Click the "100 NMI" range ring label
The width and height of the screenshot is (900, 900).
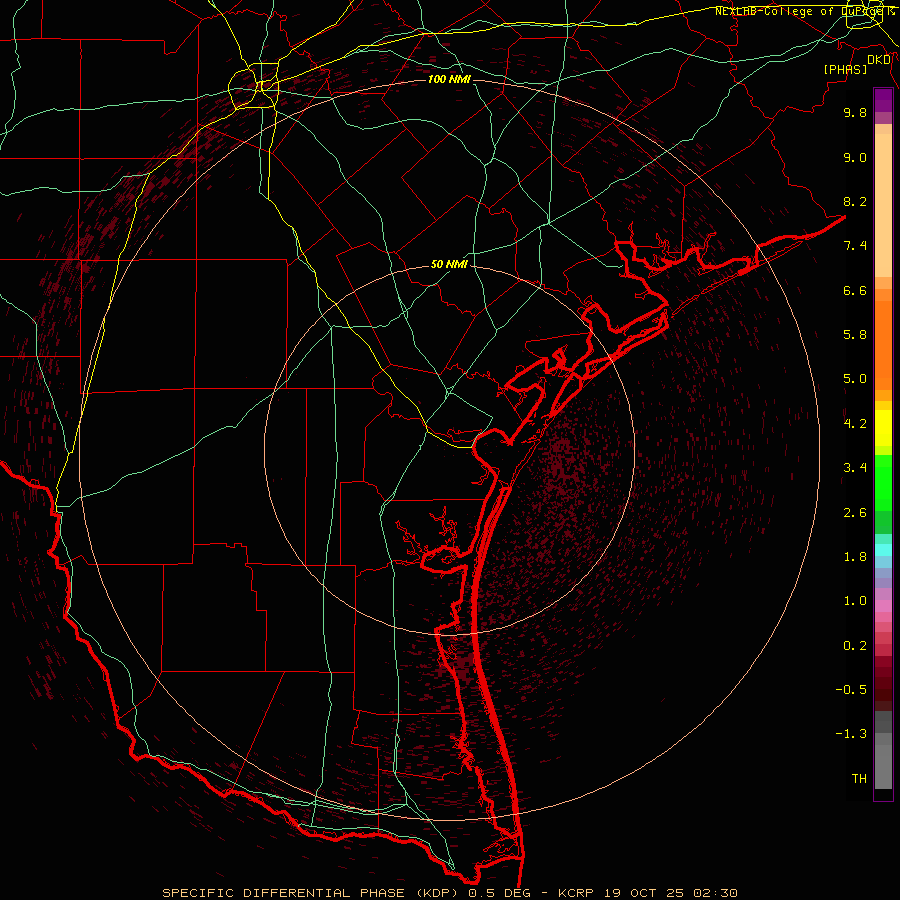pyautogui.click(x=449, y=79)
